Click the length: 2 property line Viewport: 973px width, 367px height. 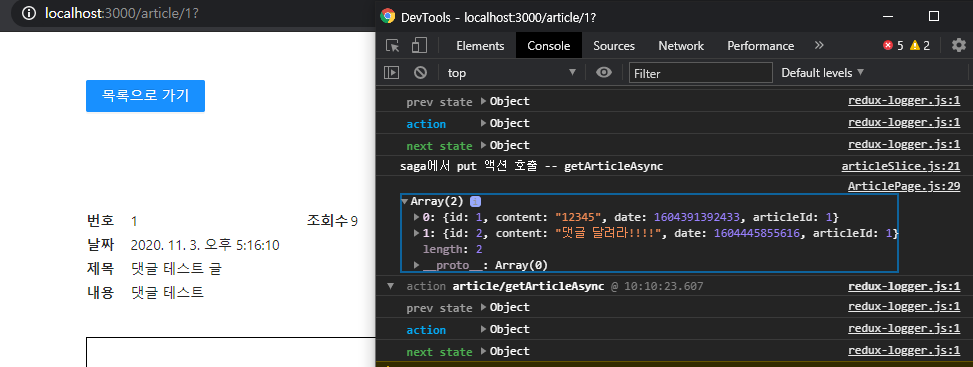pos(452,249)
